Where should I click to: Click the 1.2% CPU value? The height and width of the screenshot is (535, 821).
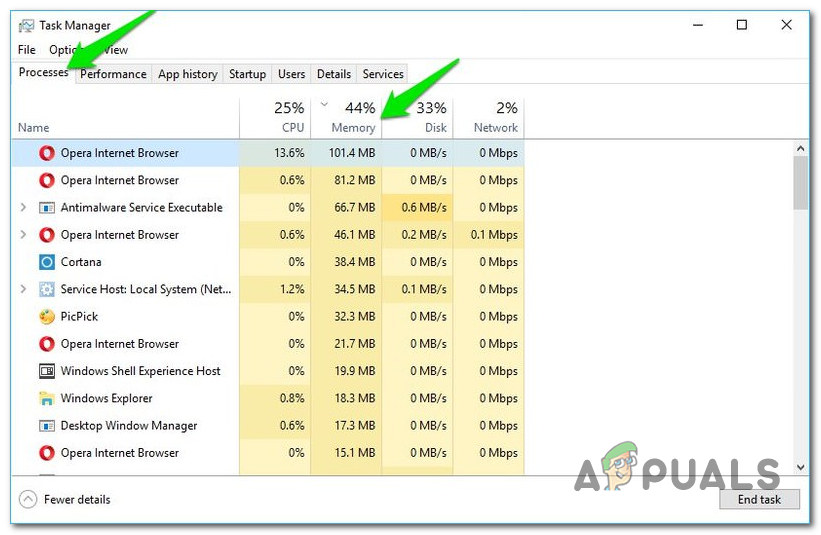(292, 289)
